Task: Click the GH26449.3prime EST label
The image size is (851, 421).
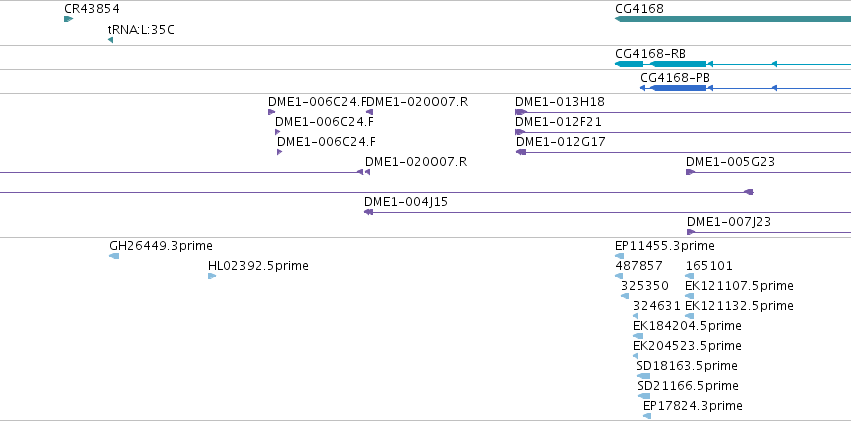Action: point(161,246)
